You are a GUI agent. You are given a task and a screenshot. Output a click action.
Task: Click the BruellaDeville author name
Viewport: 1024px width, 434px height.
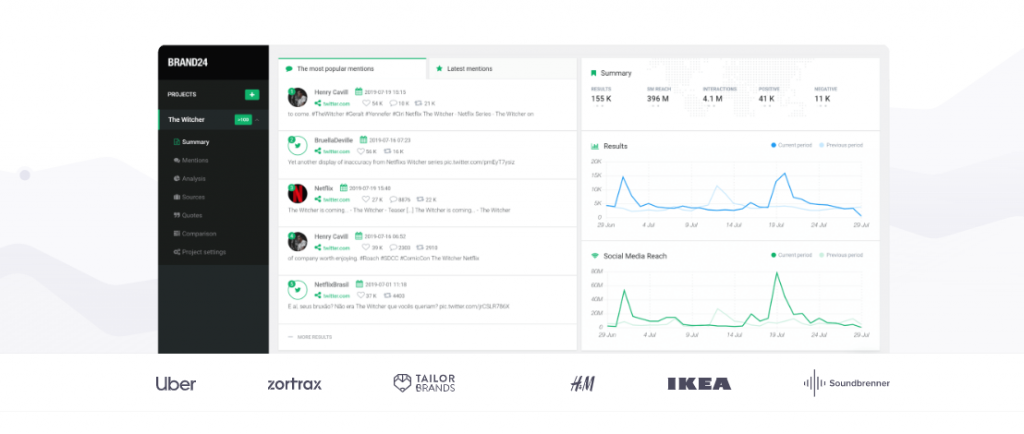click(x=334, y=140)
